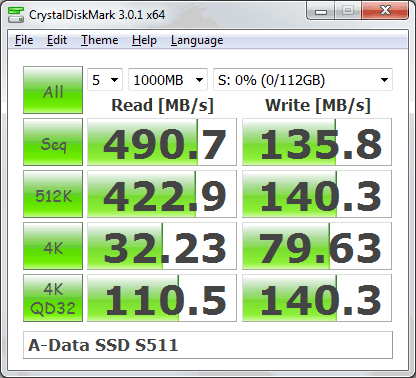Image resolution: width=416 pixels, height=378 pixels.
Task: Open the Theme menu
Action: pyautogui.click(x=99, y=40)
